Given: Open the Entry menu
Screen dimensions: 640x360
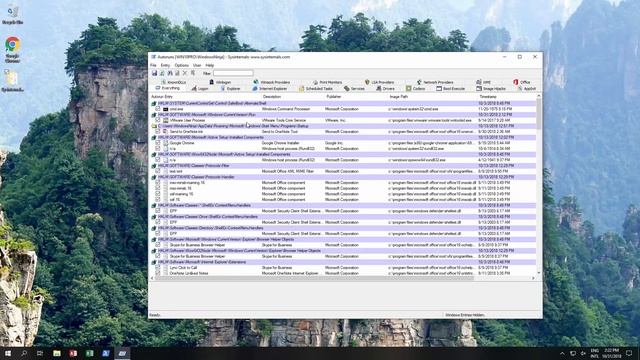Looking at the screenshot, I should [165, 65].
